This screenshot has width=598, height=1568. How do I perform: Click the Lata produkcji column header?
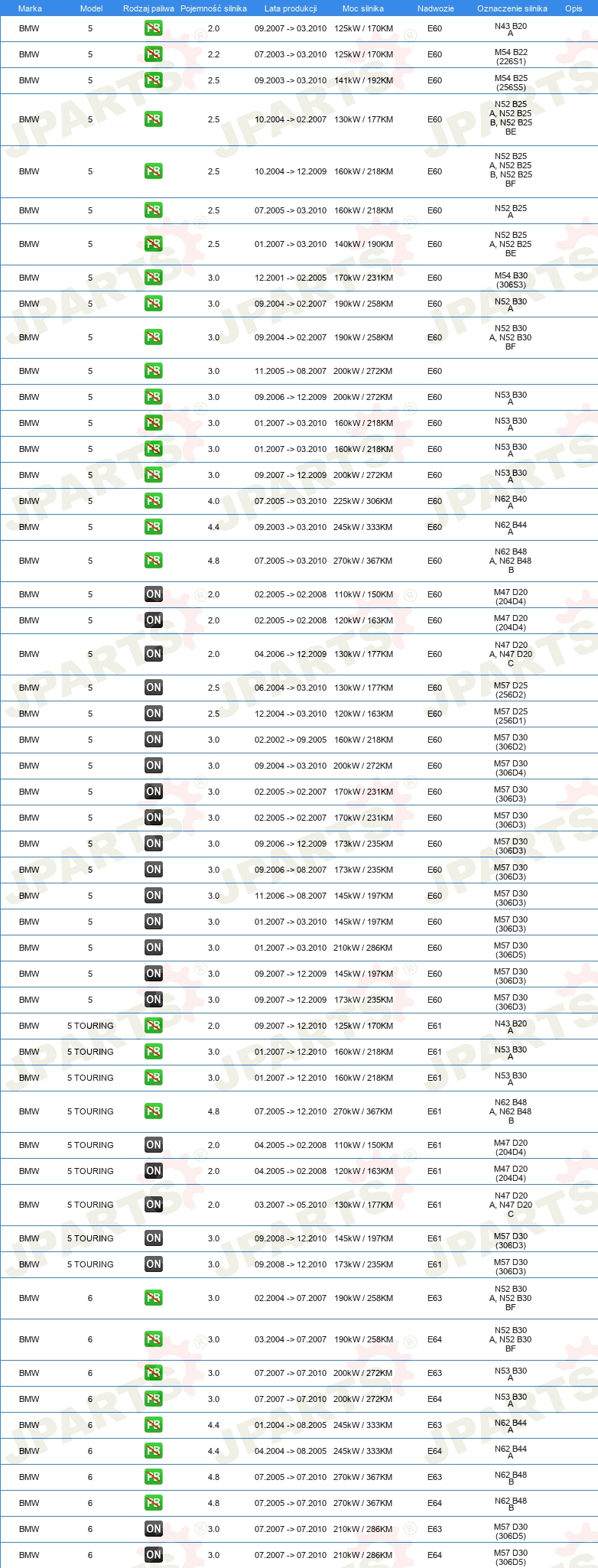coord(291,8)
